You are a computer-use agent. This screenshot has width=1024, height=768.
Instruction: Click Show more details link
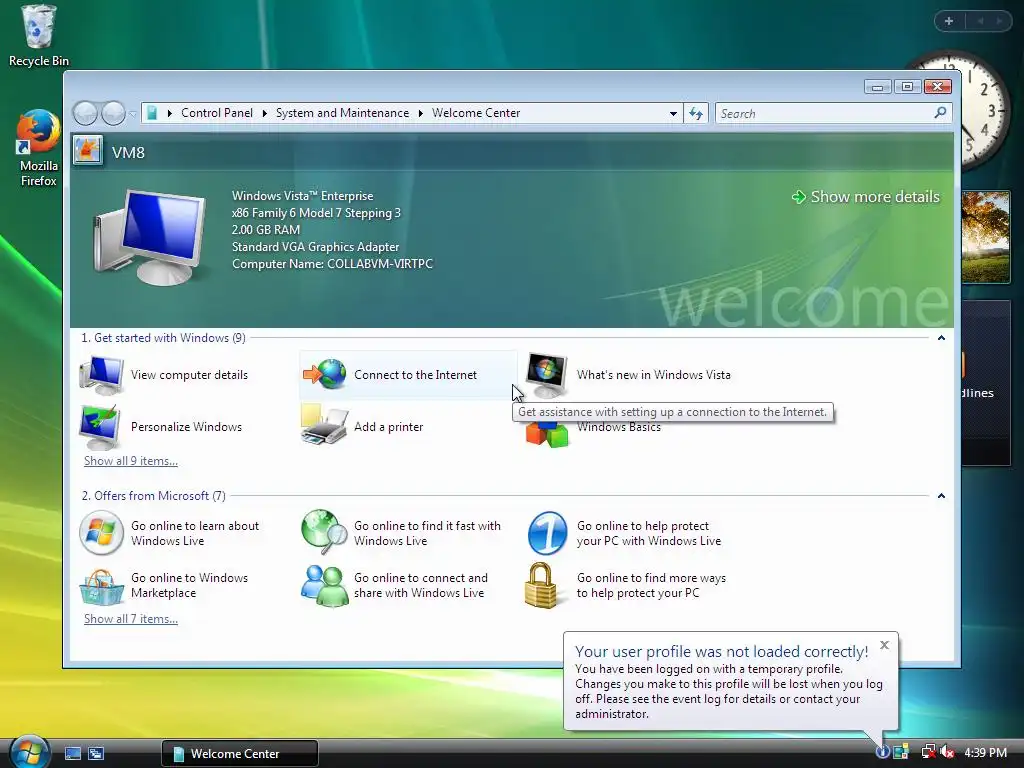point(866,197)
